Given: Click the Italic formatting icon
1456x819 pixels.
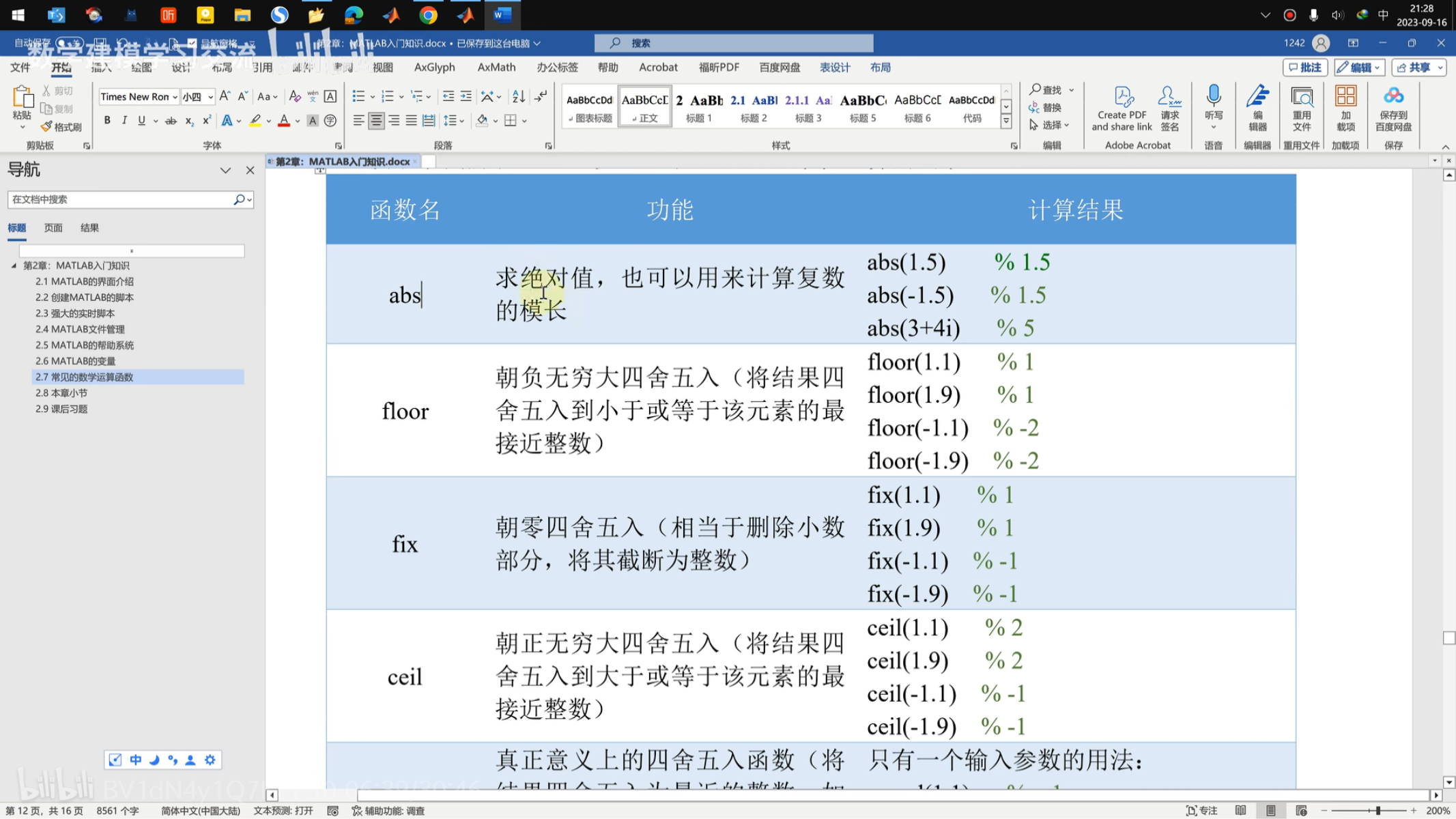Looking at the screenshot, I should 124,121.
